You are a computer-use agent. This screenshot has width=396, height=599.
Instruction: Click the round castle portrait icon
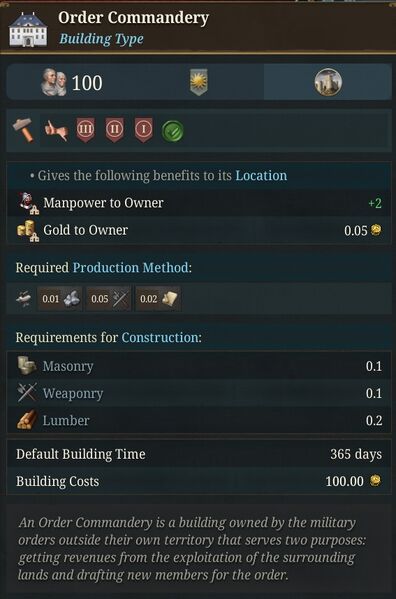[328, 82]
